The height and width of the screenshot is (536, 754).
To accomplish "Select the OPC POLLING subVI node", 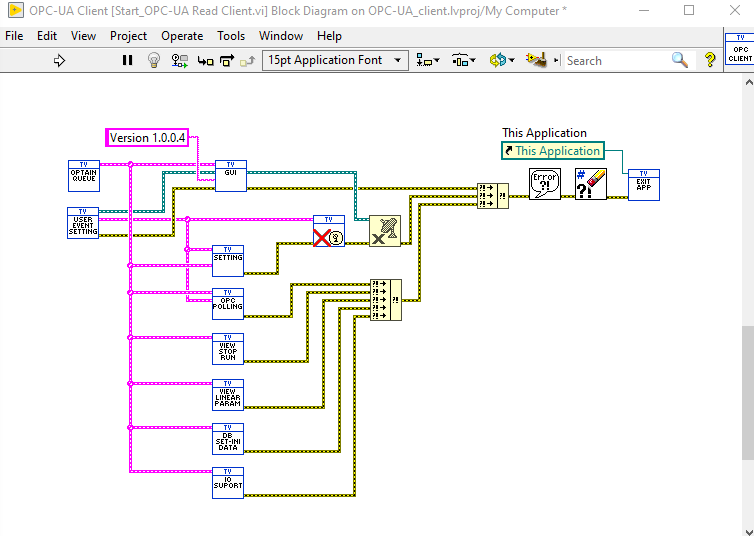I will [x=228, y=304].
